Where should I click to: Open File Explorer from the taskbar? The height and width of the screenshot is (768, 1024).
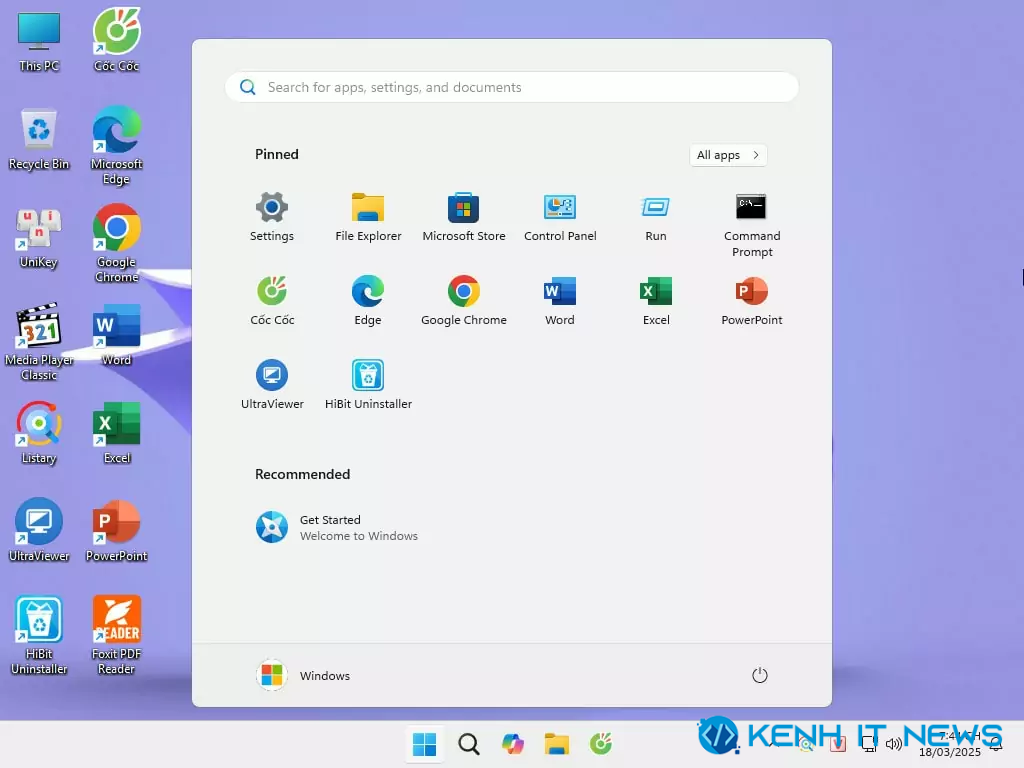tap(556, 743)
